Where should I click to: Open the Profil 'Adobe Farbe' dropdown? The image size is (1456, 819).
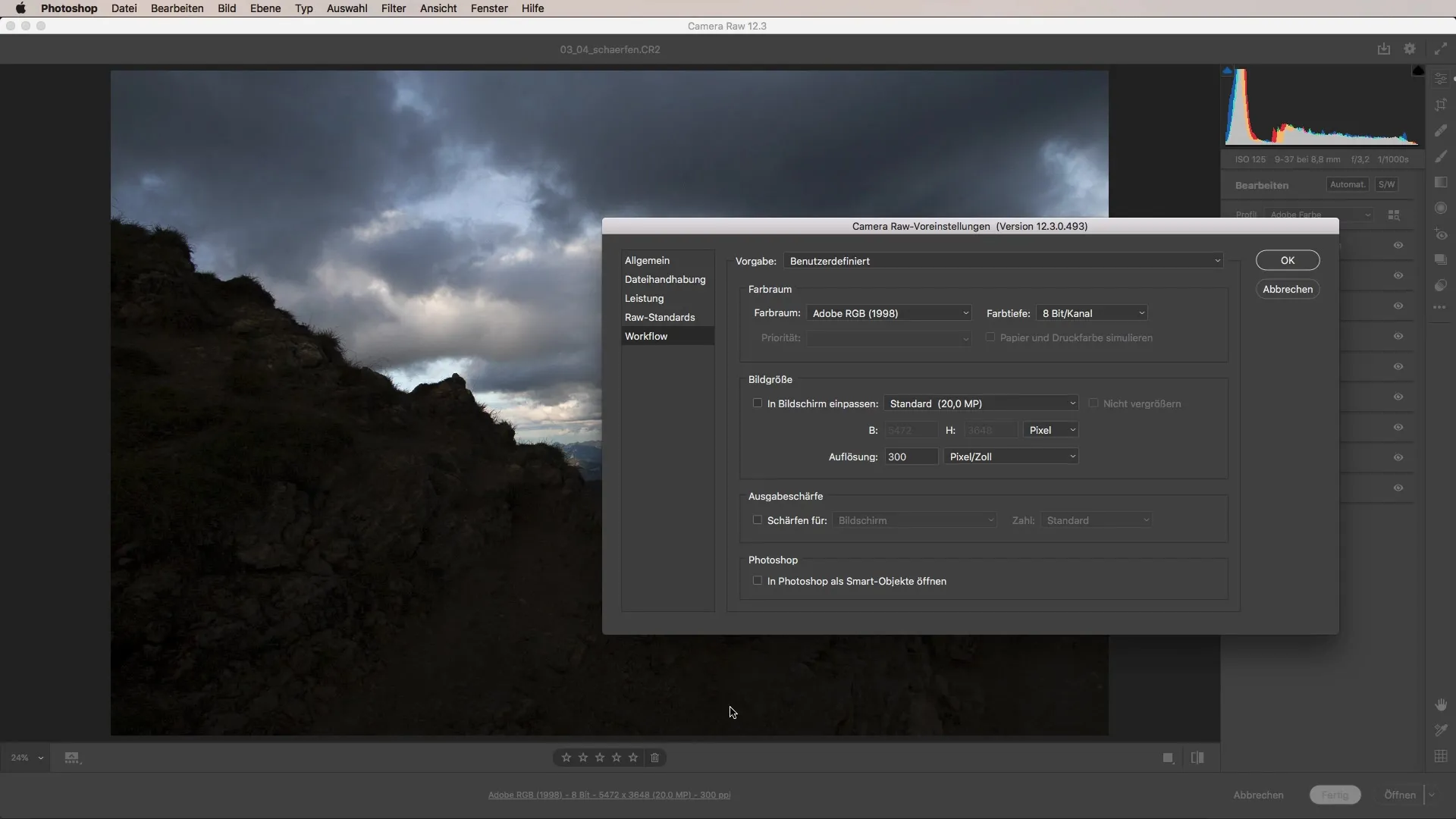(1319, 215)
